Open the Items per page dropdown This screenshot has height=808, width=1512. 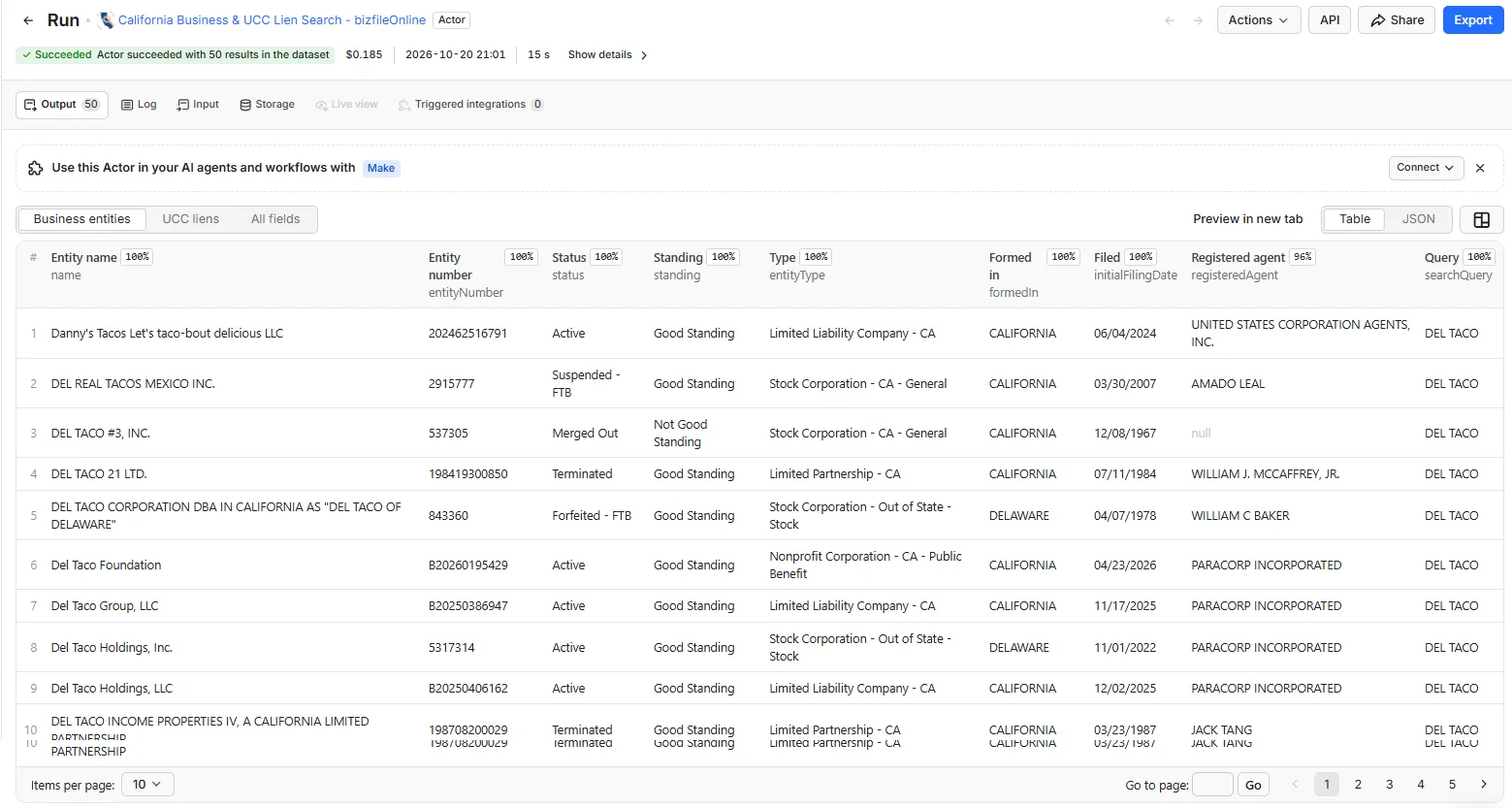tap(147, 785)
